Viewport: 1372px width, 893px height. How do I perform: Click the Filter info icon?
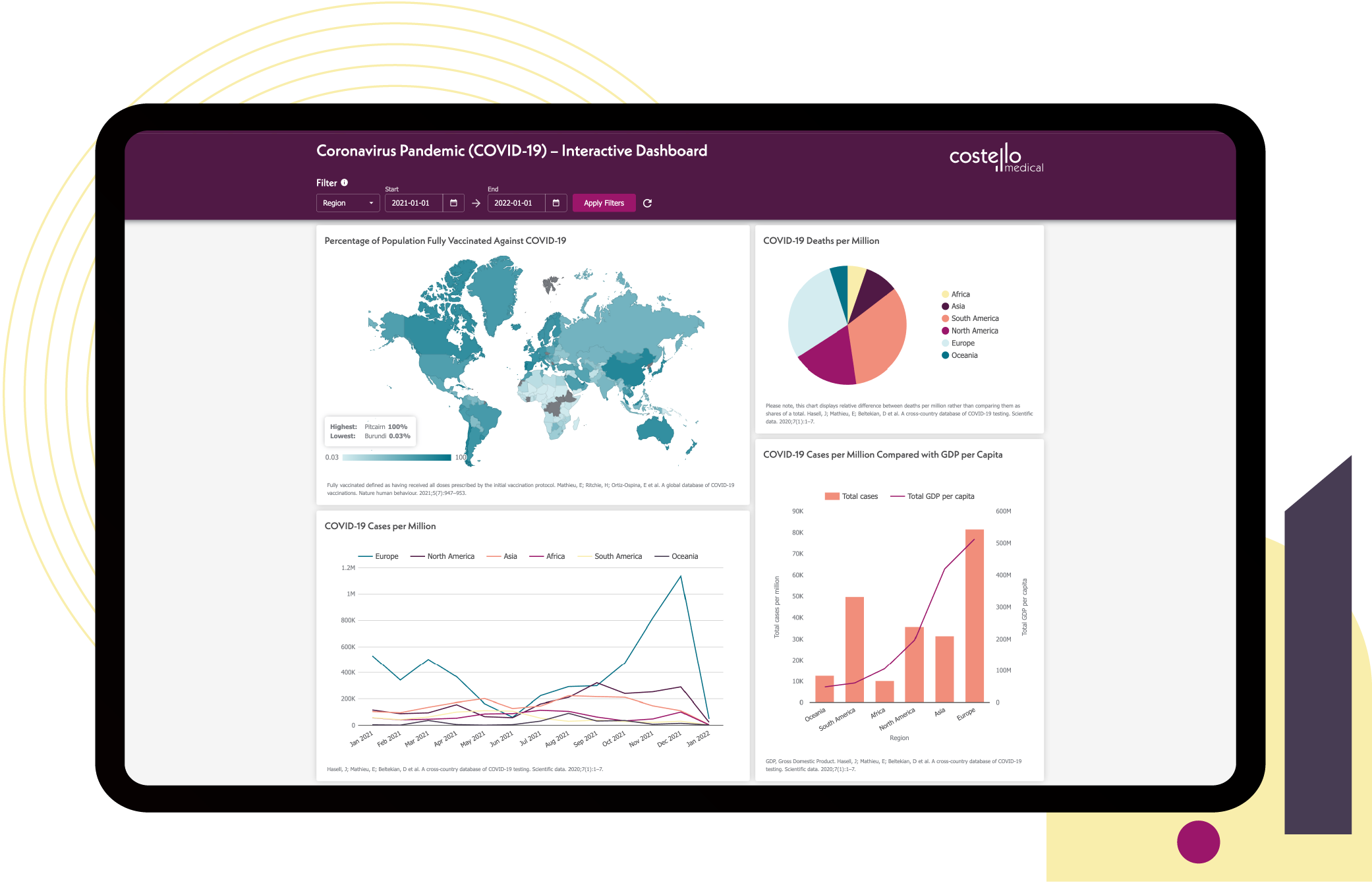344,183
